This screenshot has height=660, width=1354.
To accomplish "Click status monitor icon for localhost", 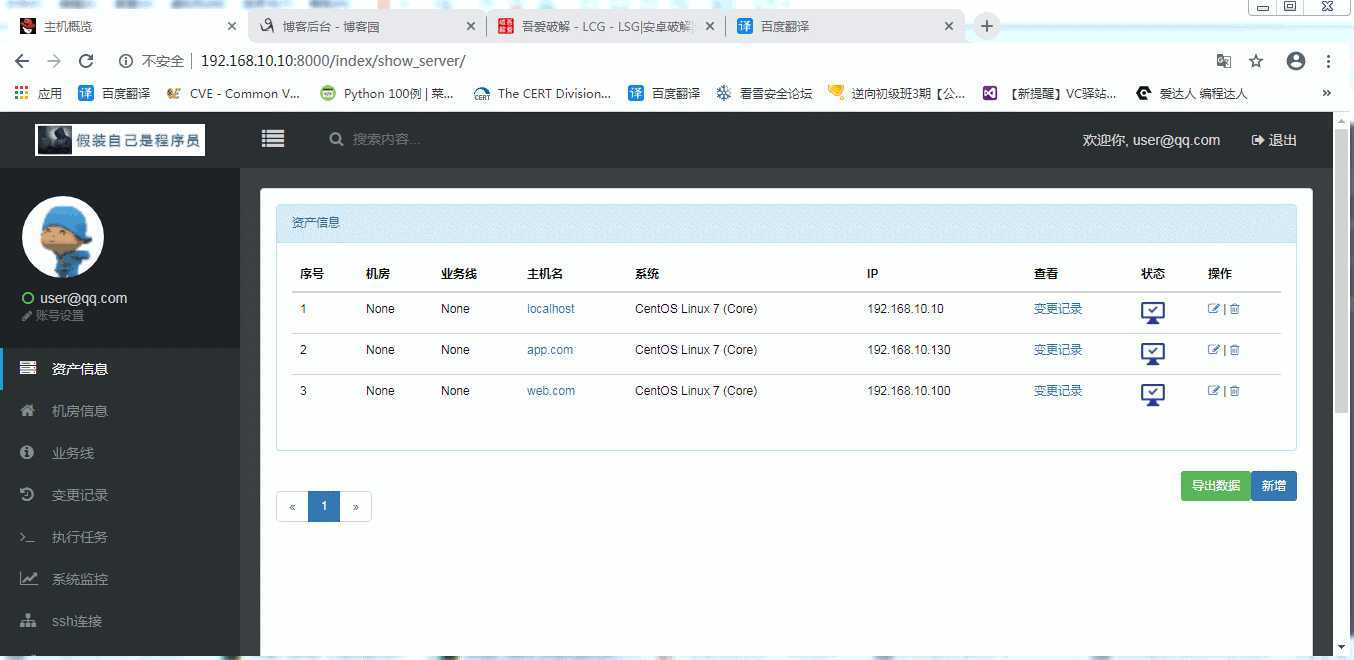I will pyautogui.click(x=1153, y=313).
